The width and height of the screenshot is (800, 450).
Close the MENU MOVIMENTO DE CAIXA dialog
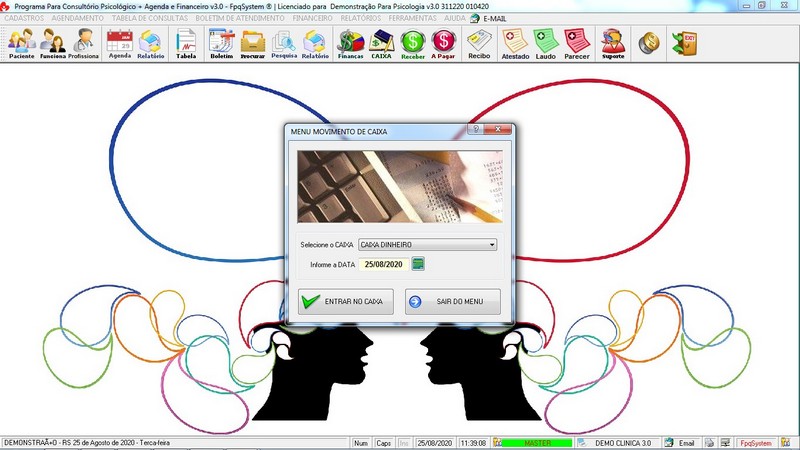(497, 129)
